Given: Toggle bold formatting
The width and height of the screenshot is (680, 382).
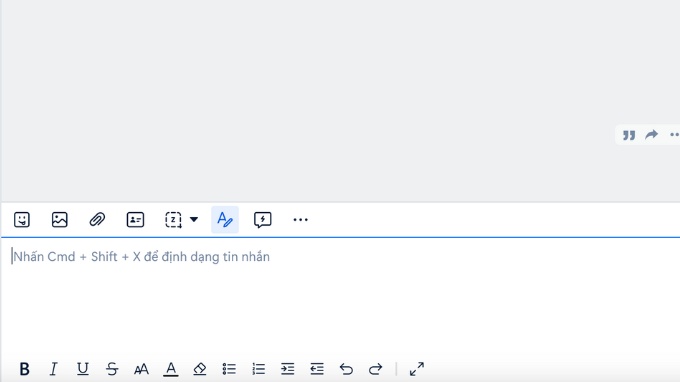Looking at the screenshot, I should tap(24, 369).
